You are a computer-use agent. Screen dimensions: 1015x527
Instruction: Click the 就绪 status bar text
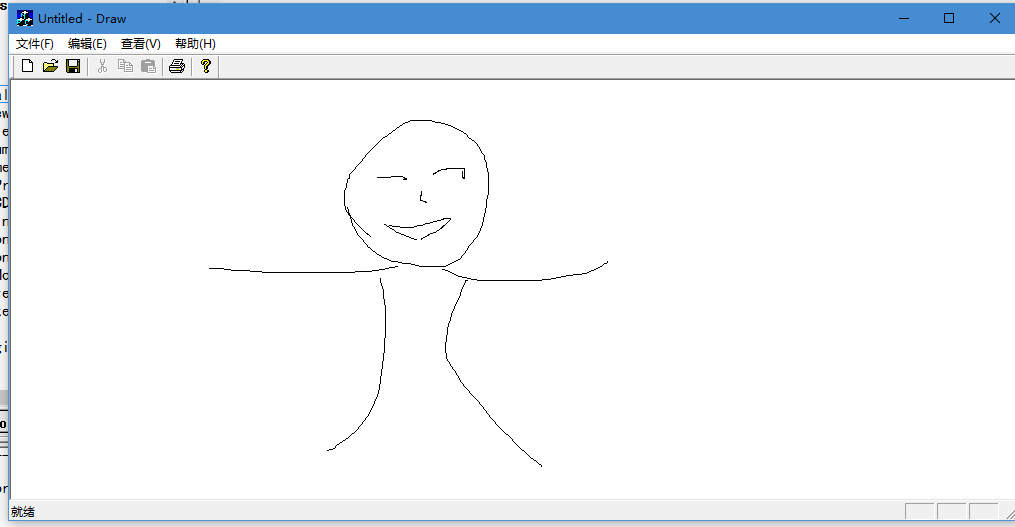click(x=23, y=512)
